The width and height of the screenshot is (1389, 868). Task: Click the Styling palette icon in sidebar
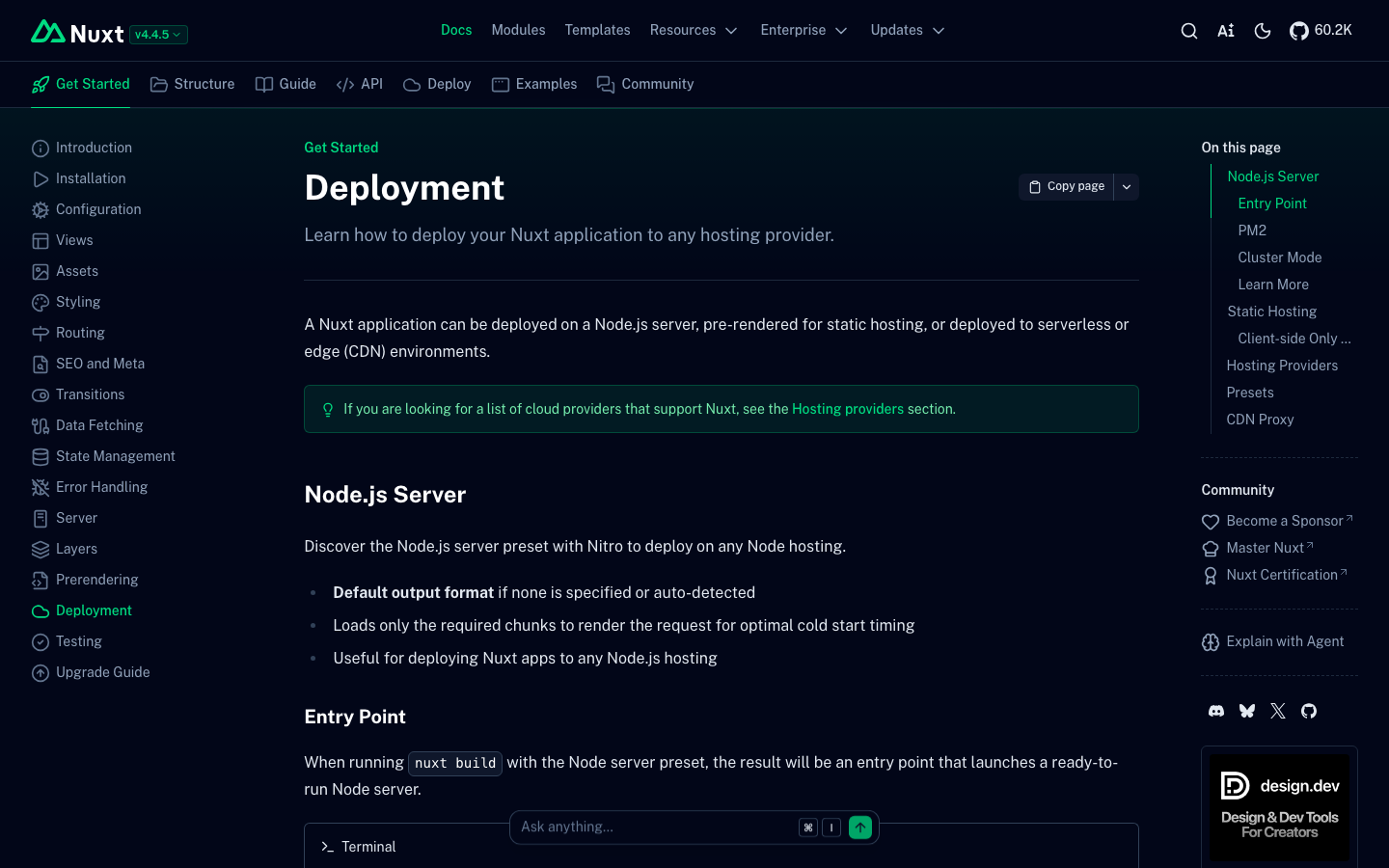coord(41,303)
